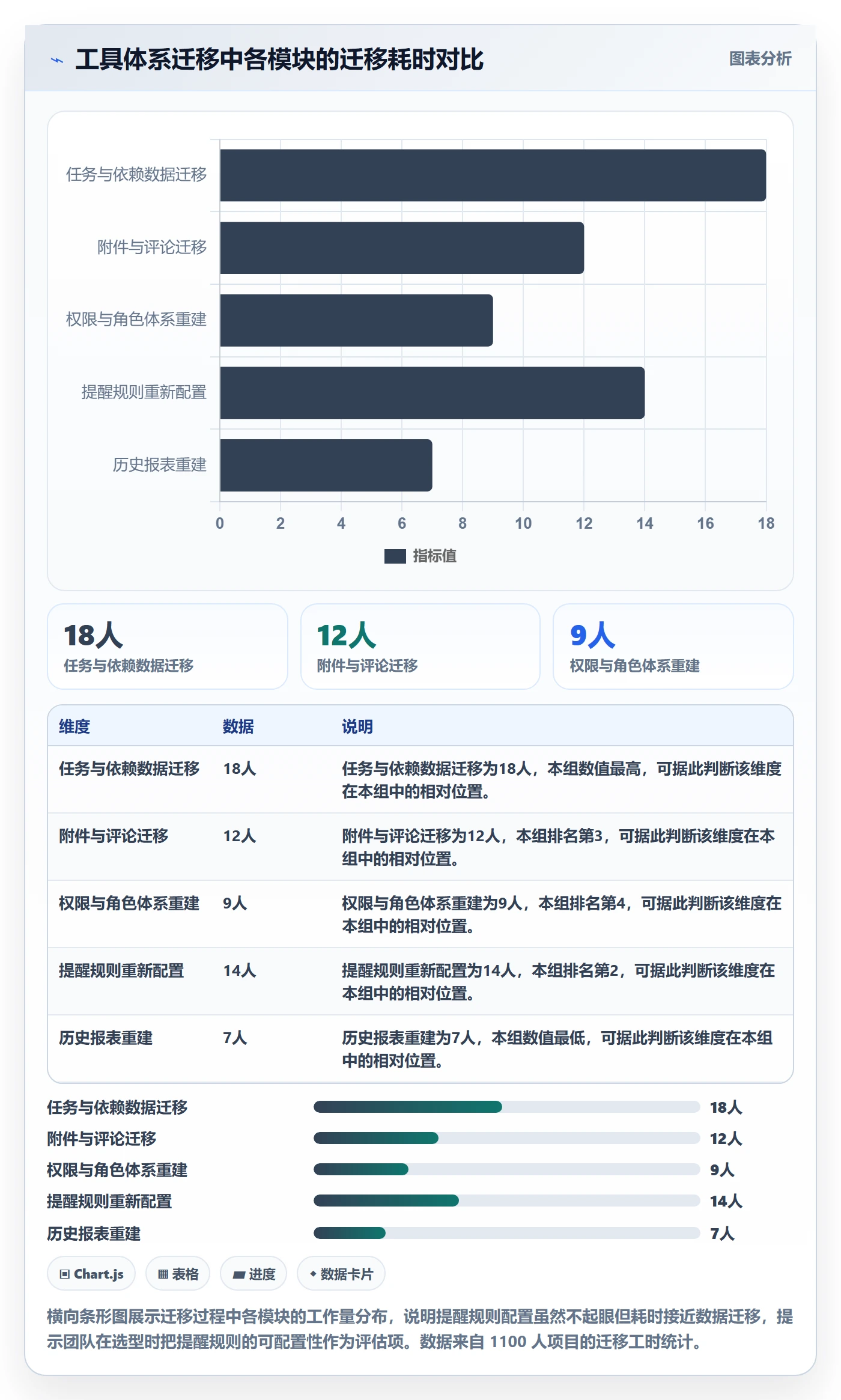Click the x-axis tick label 10
The image size is (841, 1400).
pos(523,523)
